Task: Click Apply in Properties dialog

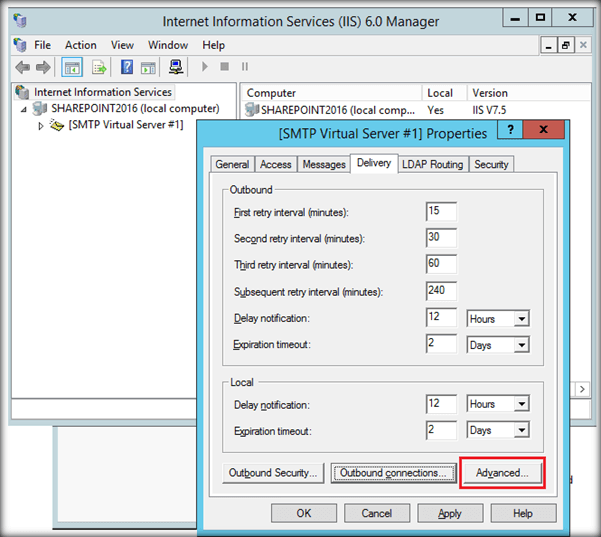Action: [450, 513]
